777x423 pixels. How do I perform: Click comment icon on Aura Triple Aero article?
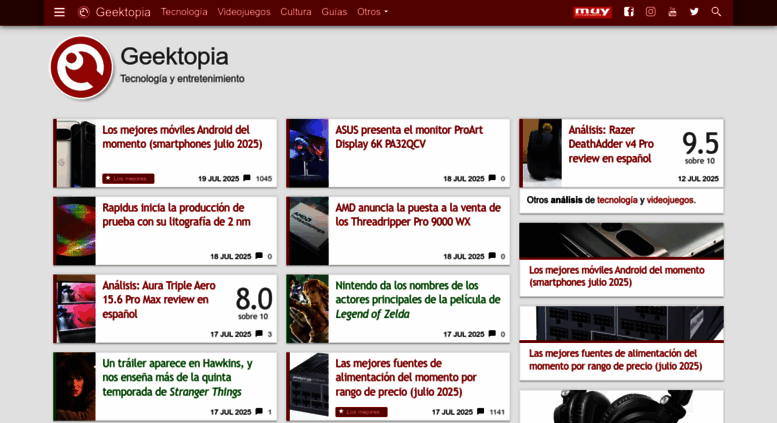259,334
